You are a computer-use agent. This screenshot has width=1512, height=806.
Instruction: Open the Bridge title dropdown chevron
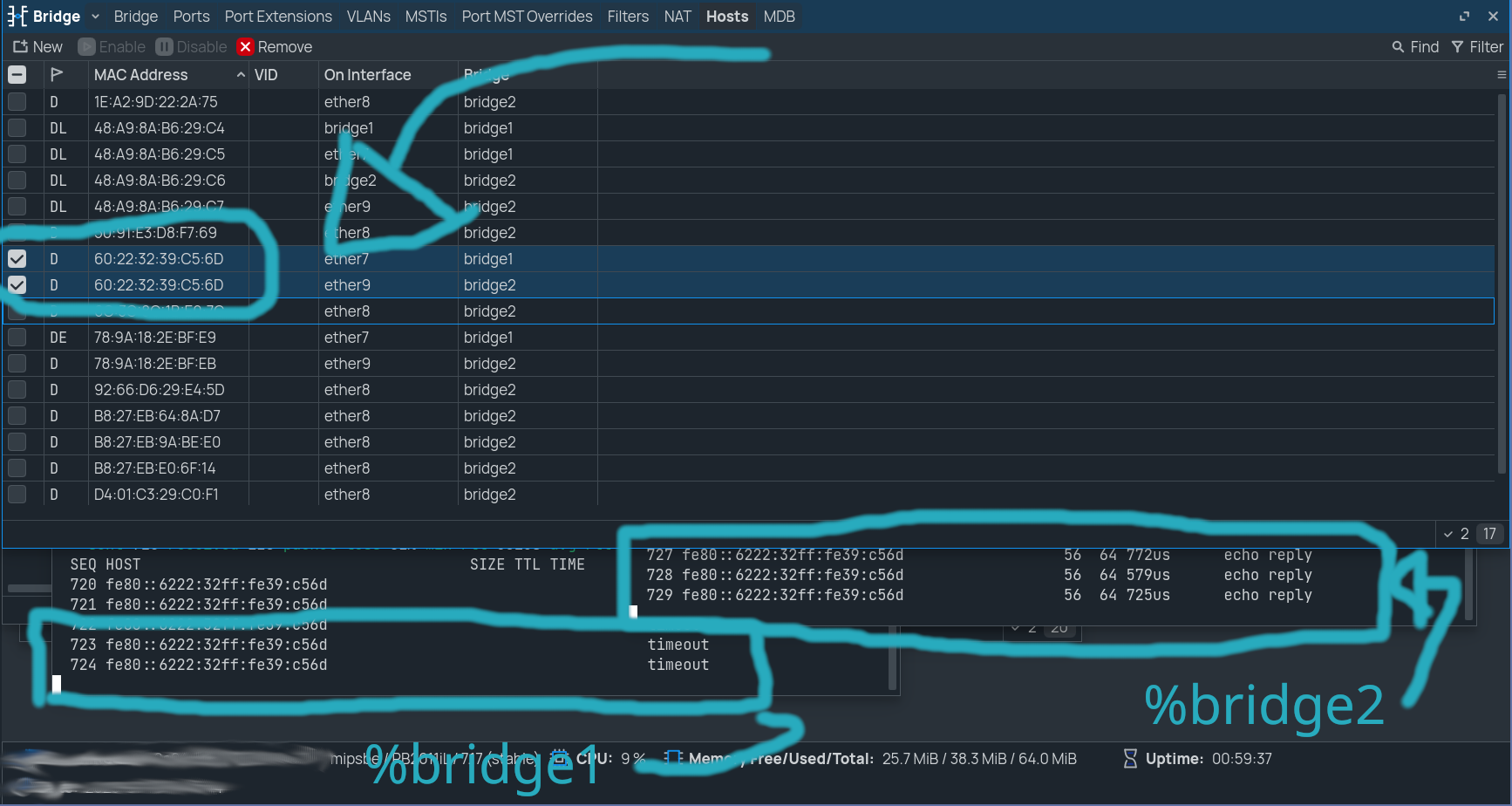[x=95, y=17]
